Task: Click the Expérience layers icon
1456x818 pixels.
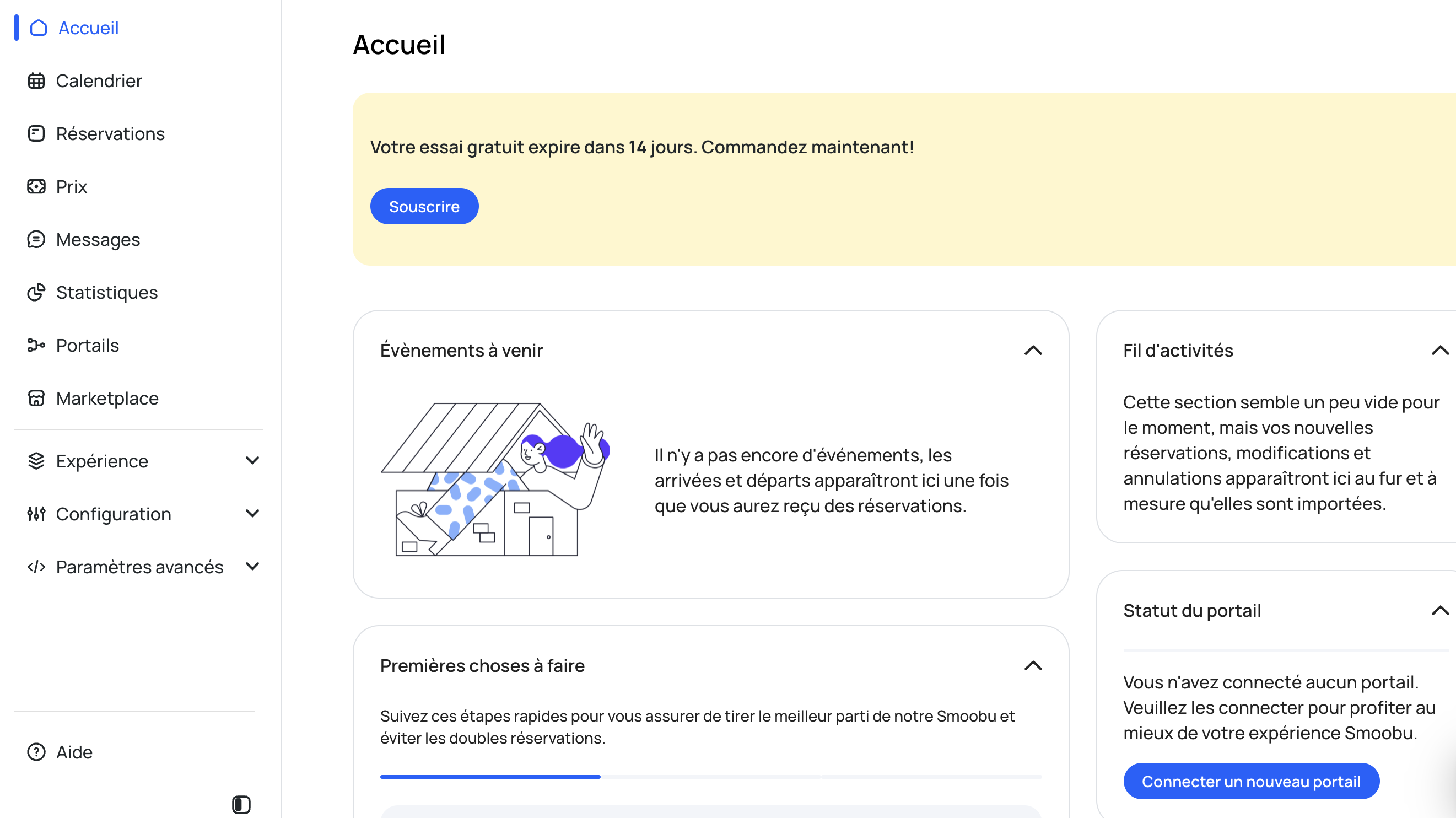Action: coord(36,461)
